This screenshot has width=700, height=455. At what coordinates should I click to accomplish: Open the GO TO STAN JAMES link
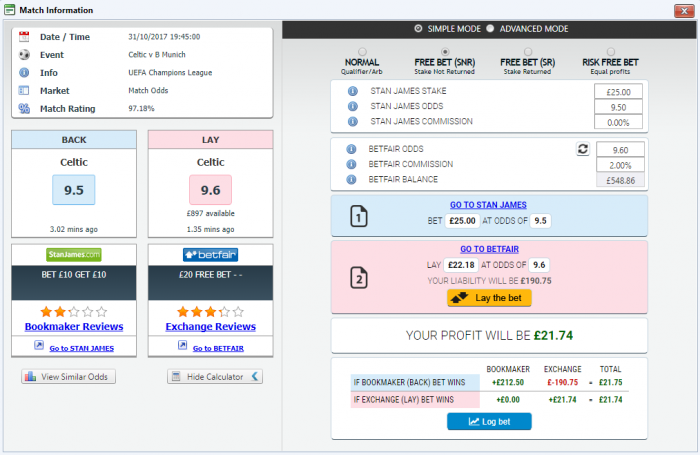click(488, 205)
